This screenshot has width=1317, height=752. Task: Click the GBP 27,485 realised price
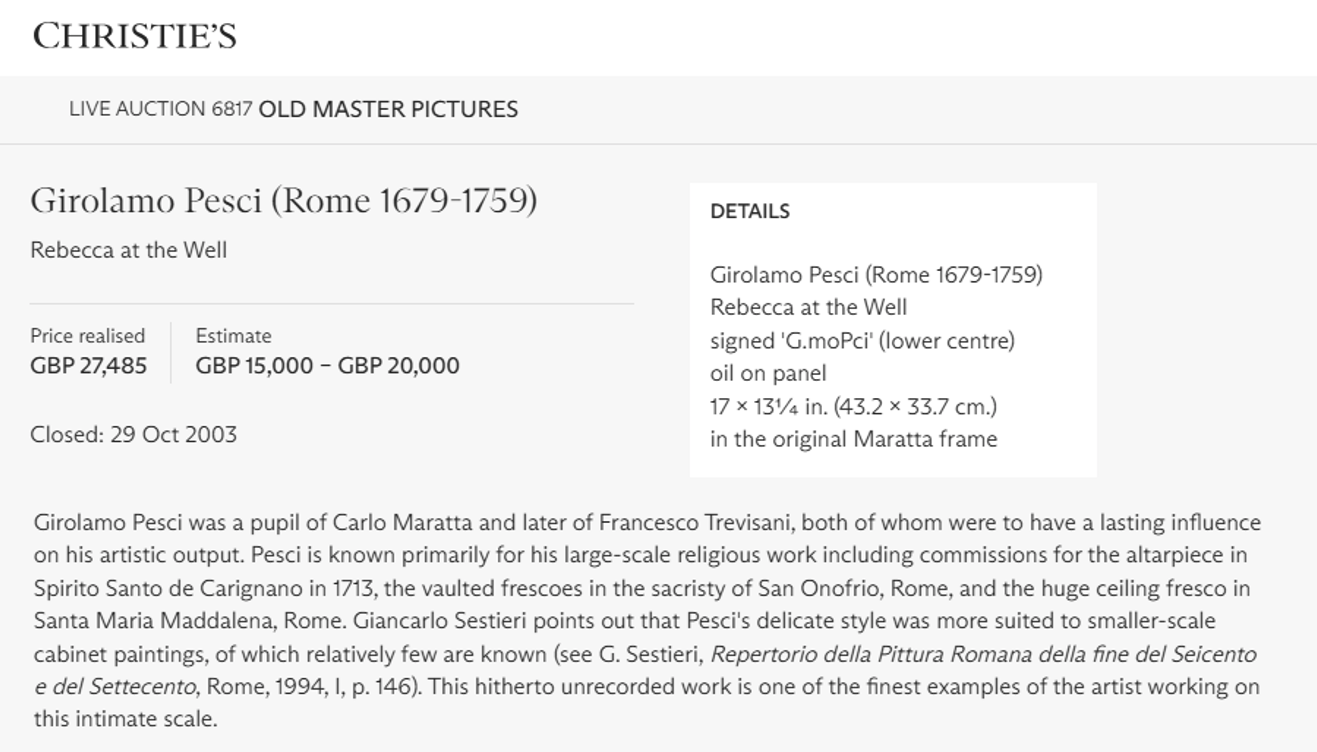point(88,366)
